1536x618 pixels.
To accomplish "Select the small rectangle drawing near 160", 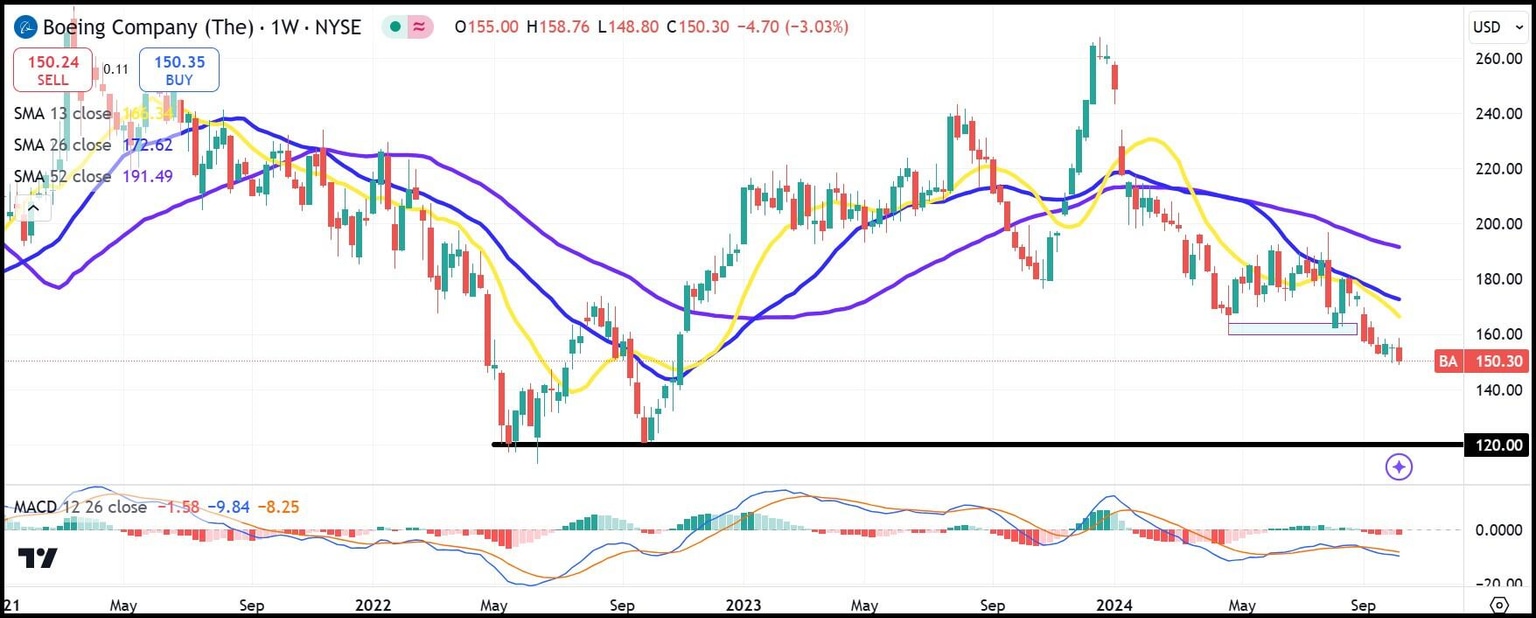I will coord(1292,328).
